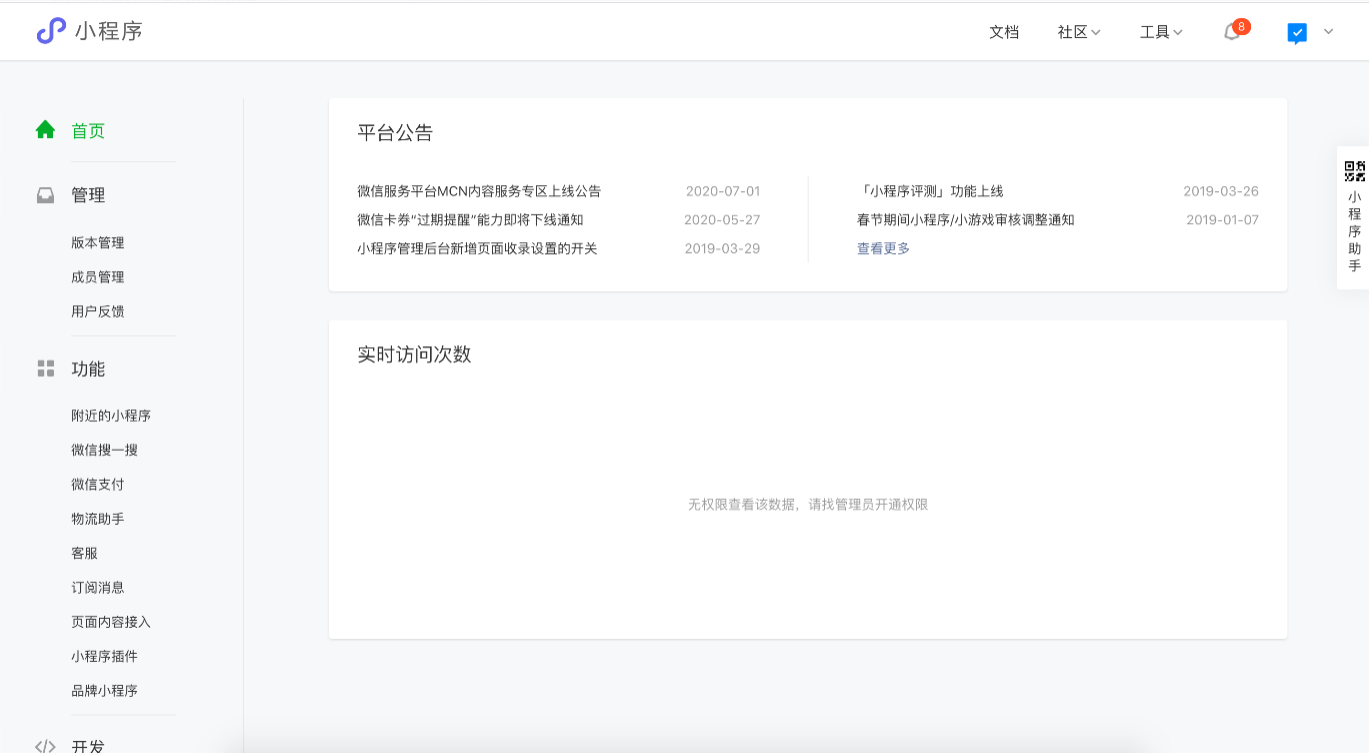Open the 文档 menu item
Viewport: 1369px width, 753px height.
click(x=1004, y=32)
